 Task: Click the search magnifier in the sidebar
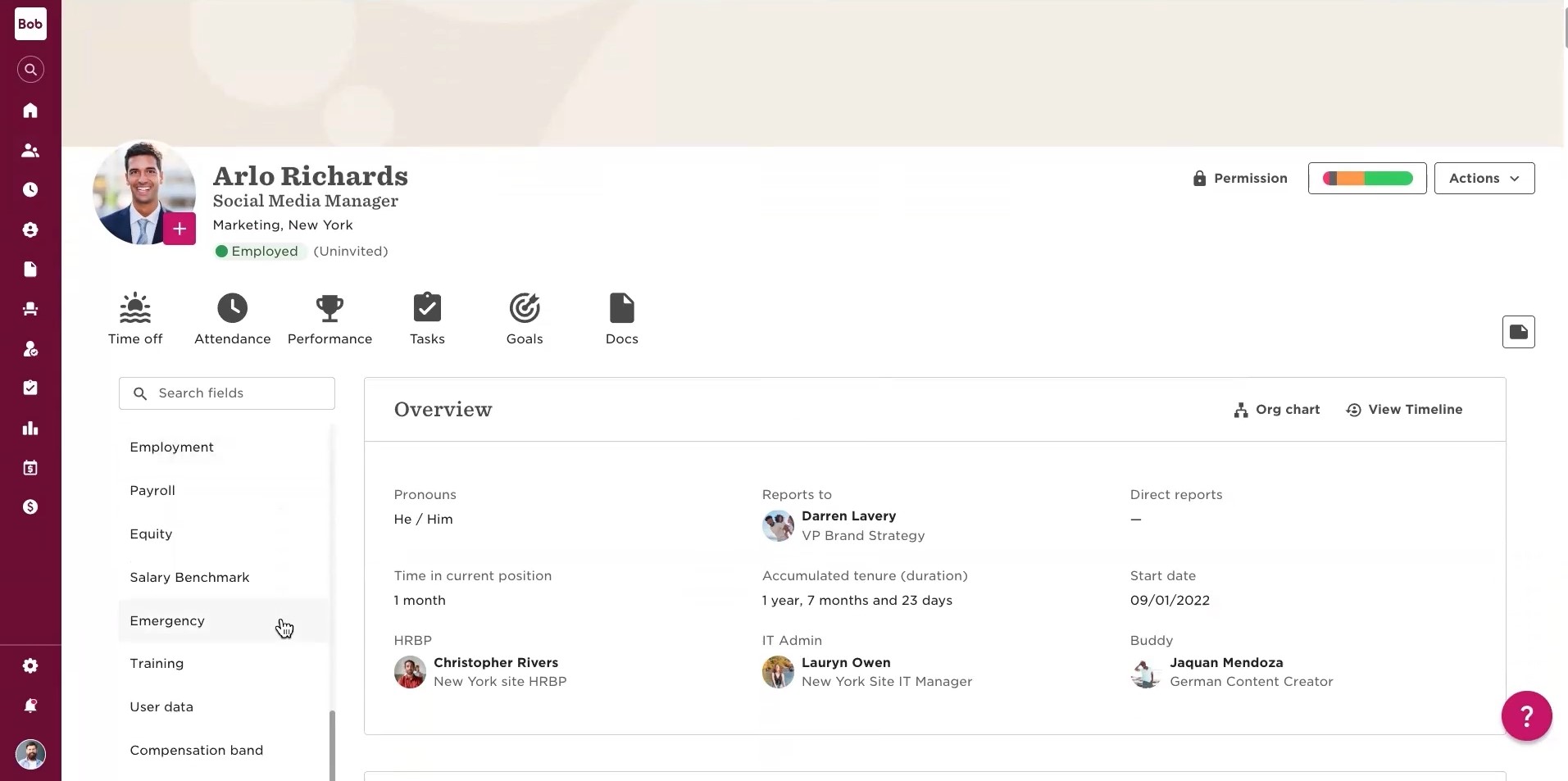pos(30,70)
